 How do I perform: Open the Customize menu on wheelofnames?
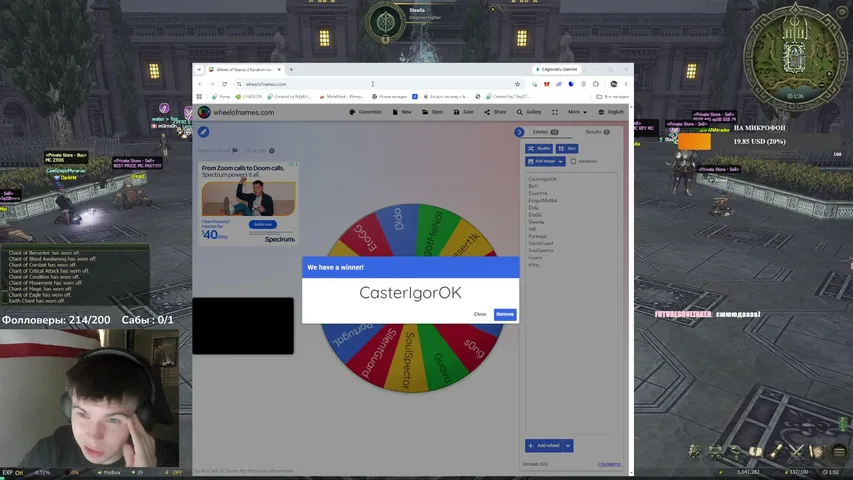pyautogui.click(x=365, y=112)
